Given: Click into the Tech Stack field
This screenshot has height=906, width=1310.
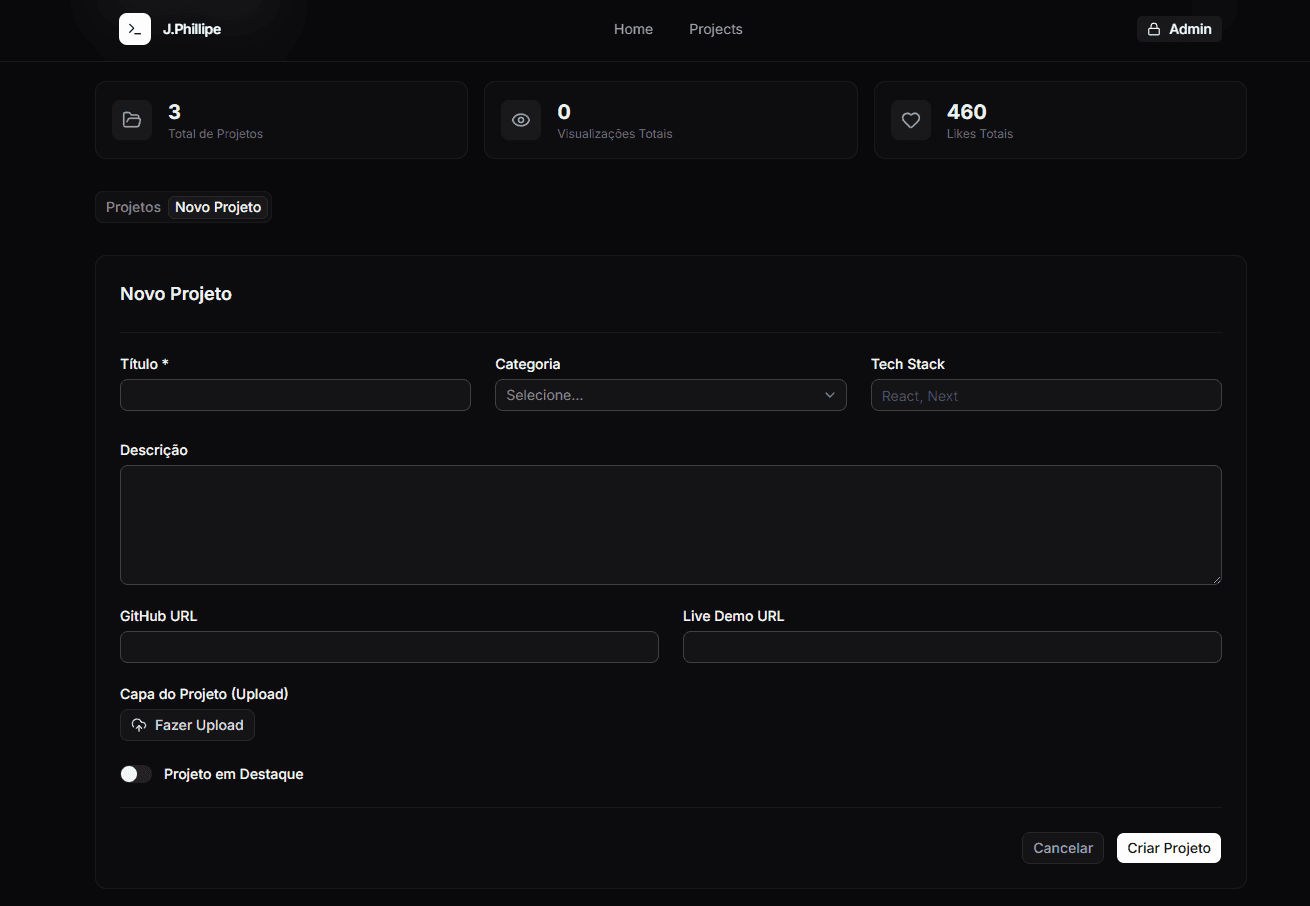Looking at the screenshot, I should (1045, 395).
